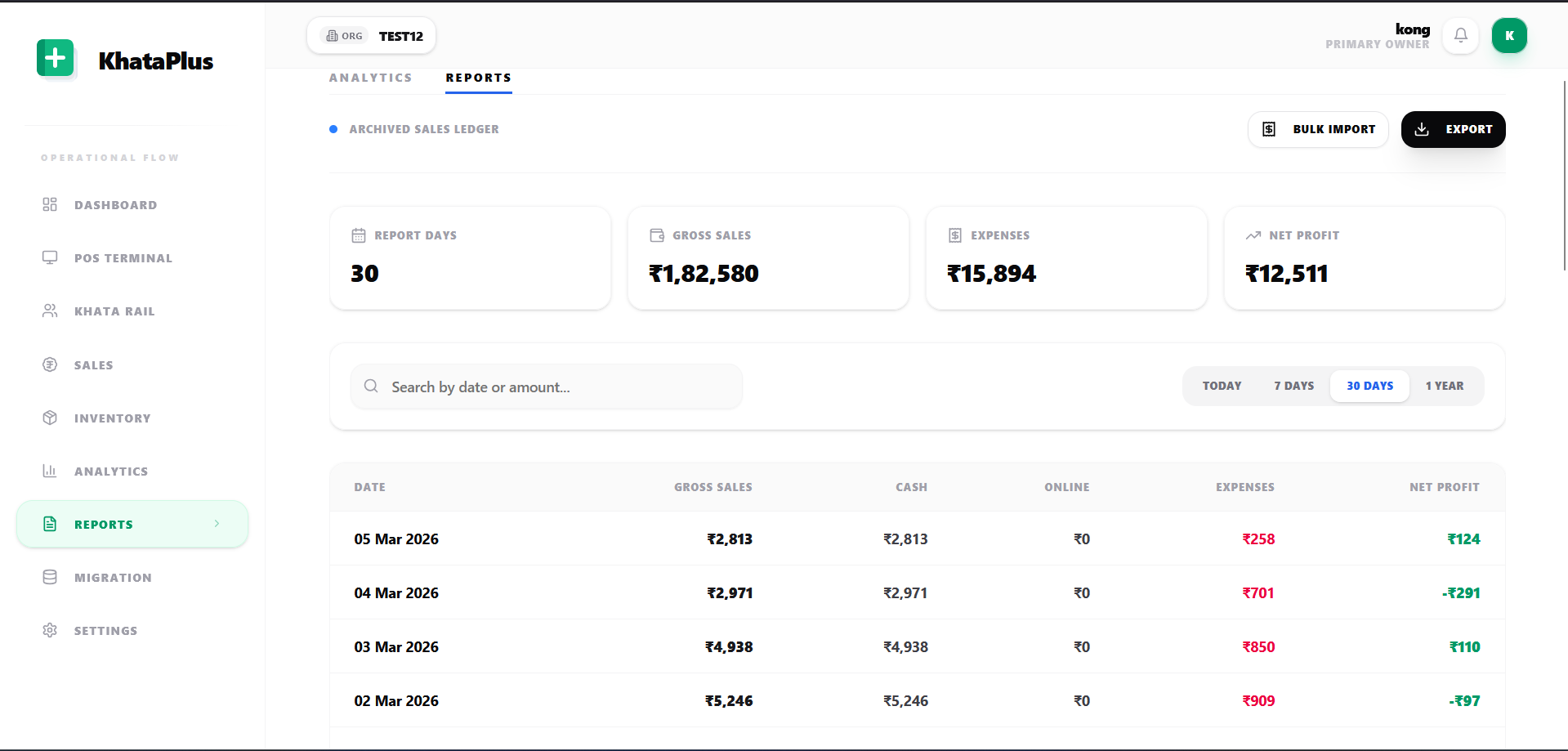Viewport: 1568px width, 751px height.
Task: Switch range to 7 Days
Action: pos(1293,386)
